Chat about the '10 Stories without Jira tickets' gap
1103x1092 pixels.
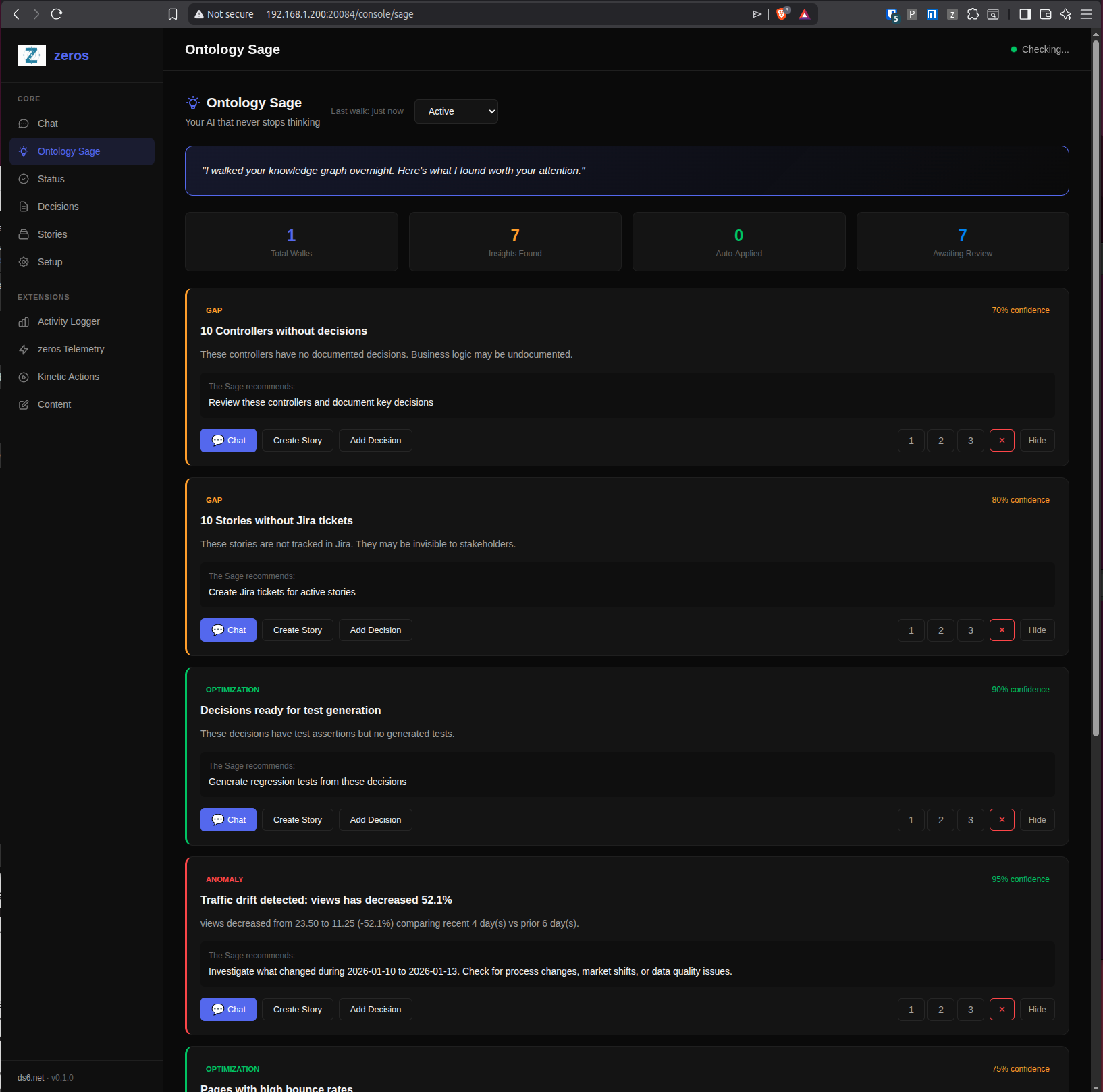[228, 630]
